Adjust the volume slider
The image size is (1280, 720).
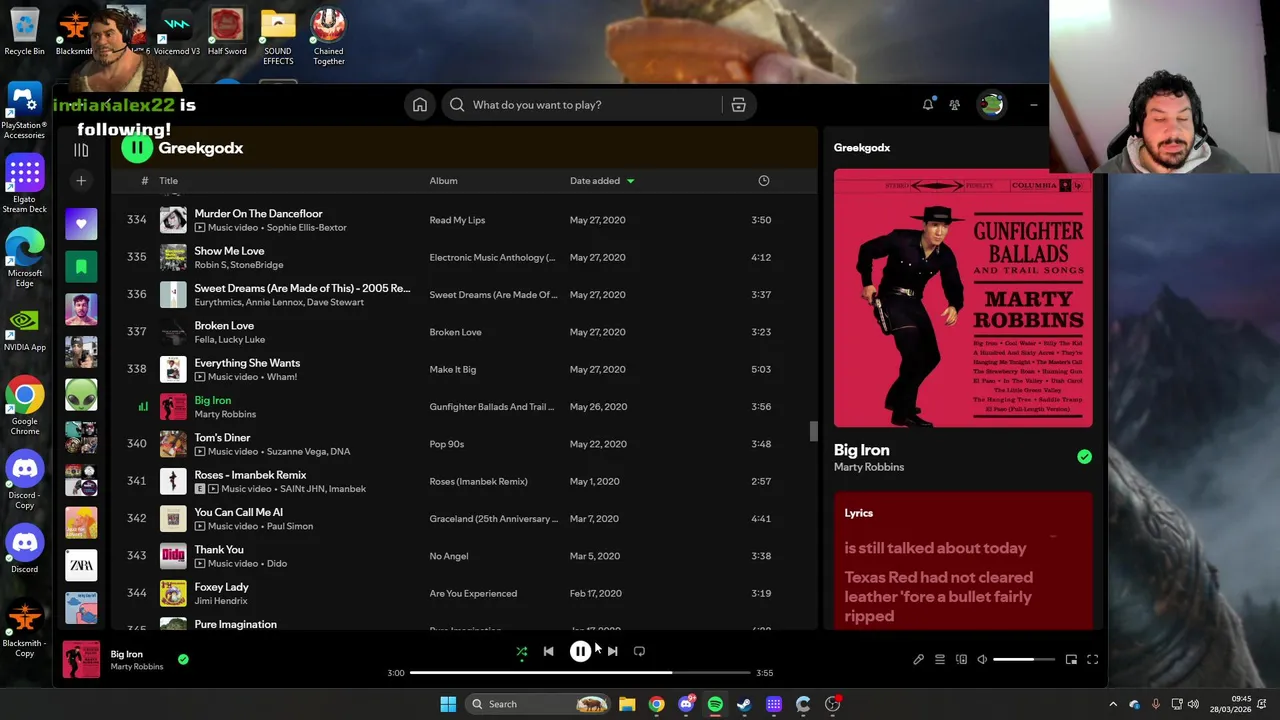[1024, 660]
